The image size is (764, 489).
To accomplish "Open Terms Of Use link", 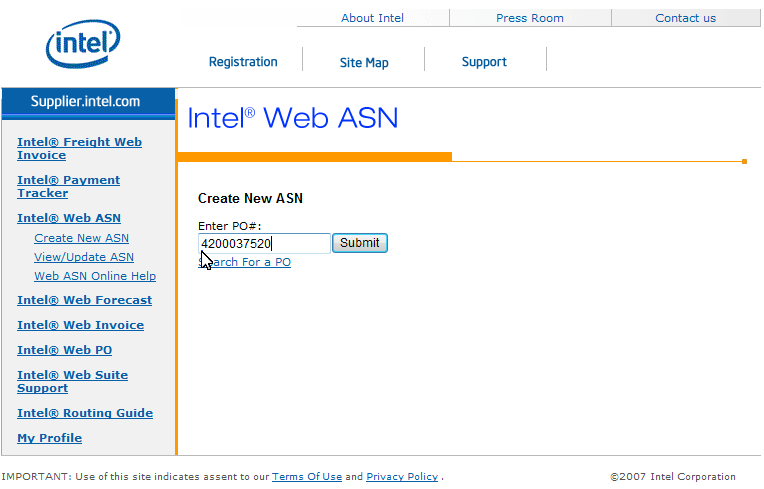I will [x=307, y=476].
